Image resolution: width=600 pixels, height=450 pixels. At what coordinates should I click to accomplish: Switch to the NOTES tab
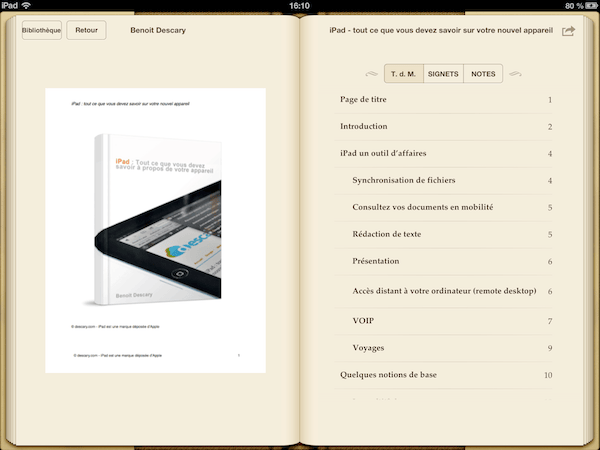point(483,74)
